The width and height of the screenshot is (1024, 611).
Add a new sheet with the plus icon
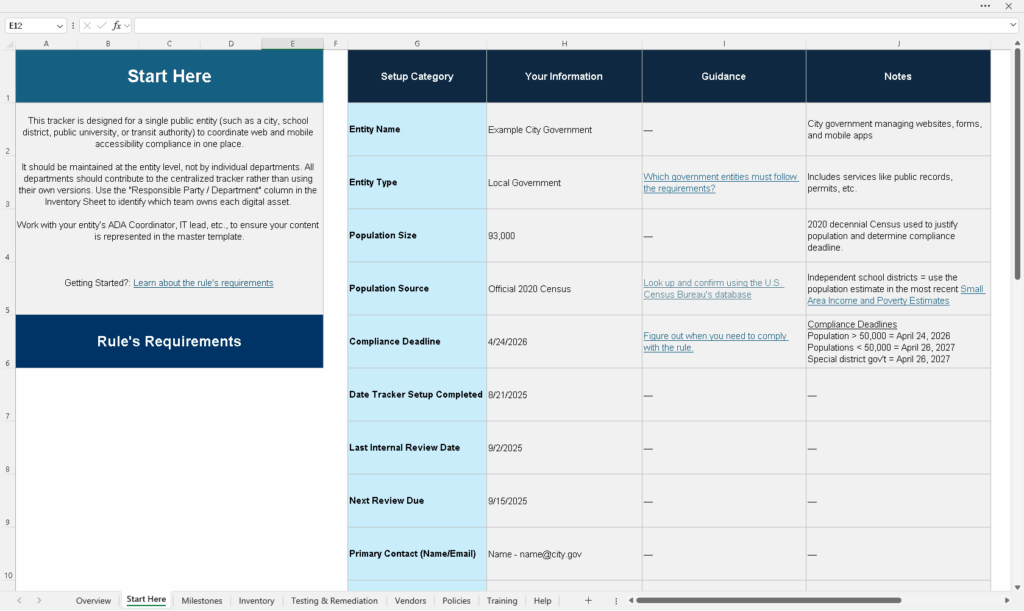tap(588, 600)
